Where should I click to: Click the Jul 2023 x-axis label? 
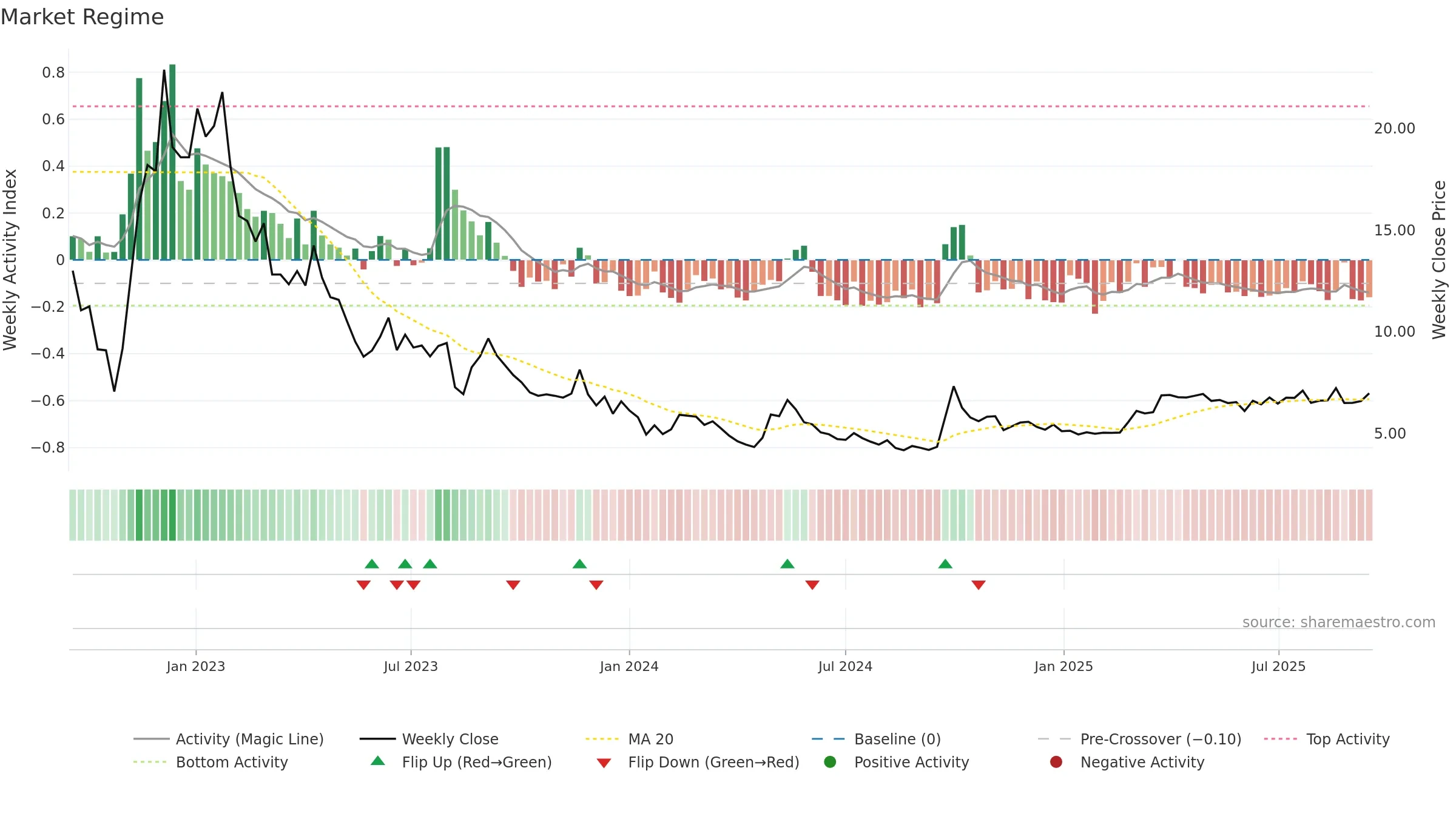pos(411,666)
